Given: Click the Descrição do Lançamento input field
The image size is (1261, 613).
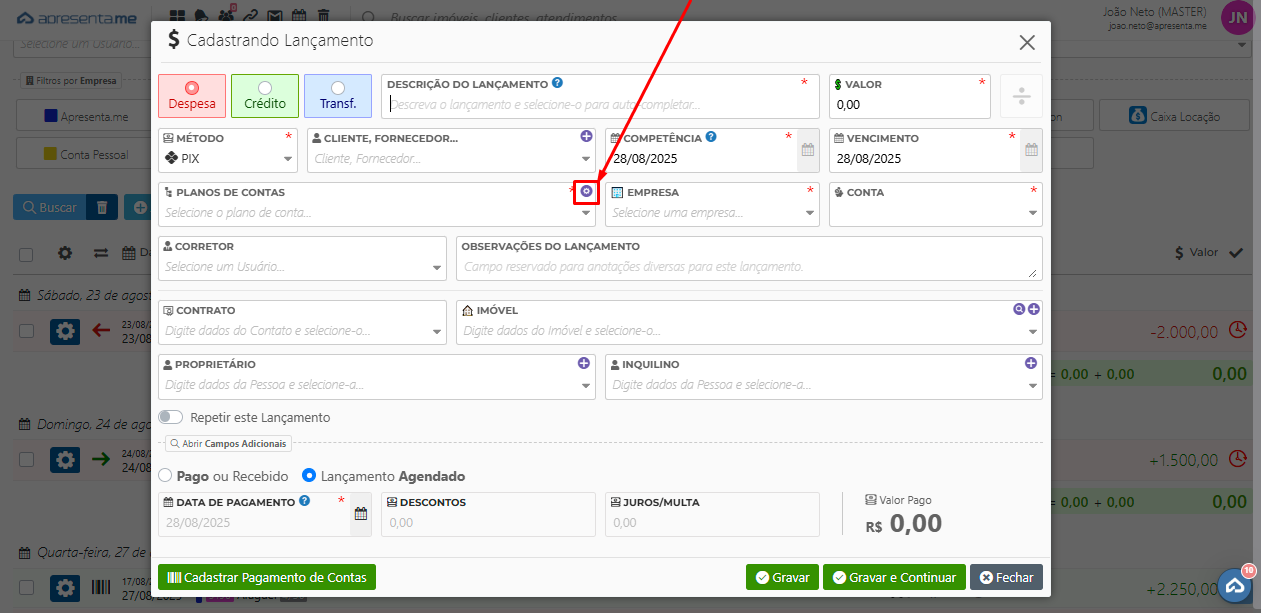Looking at the screenshot, I should point(598,104).
